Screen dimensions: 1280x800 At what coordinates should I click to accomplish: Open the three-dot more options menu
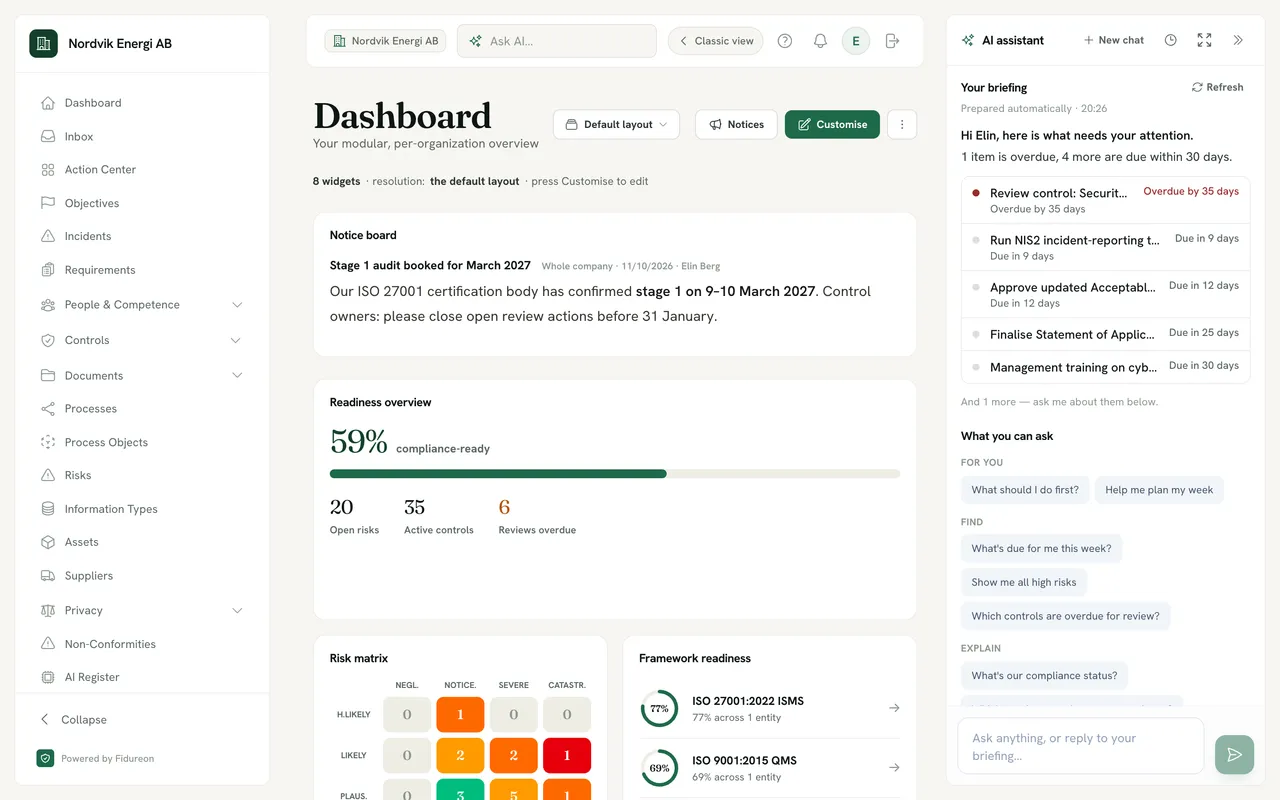click(902, 125)
